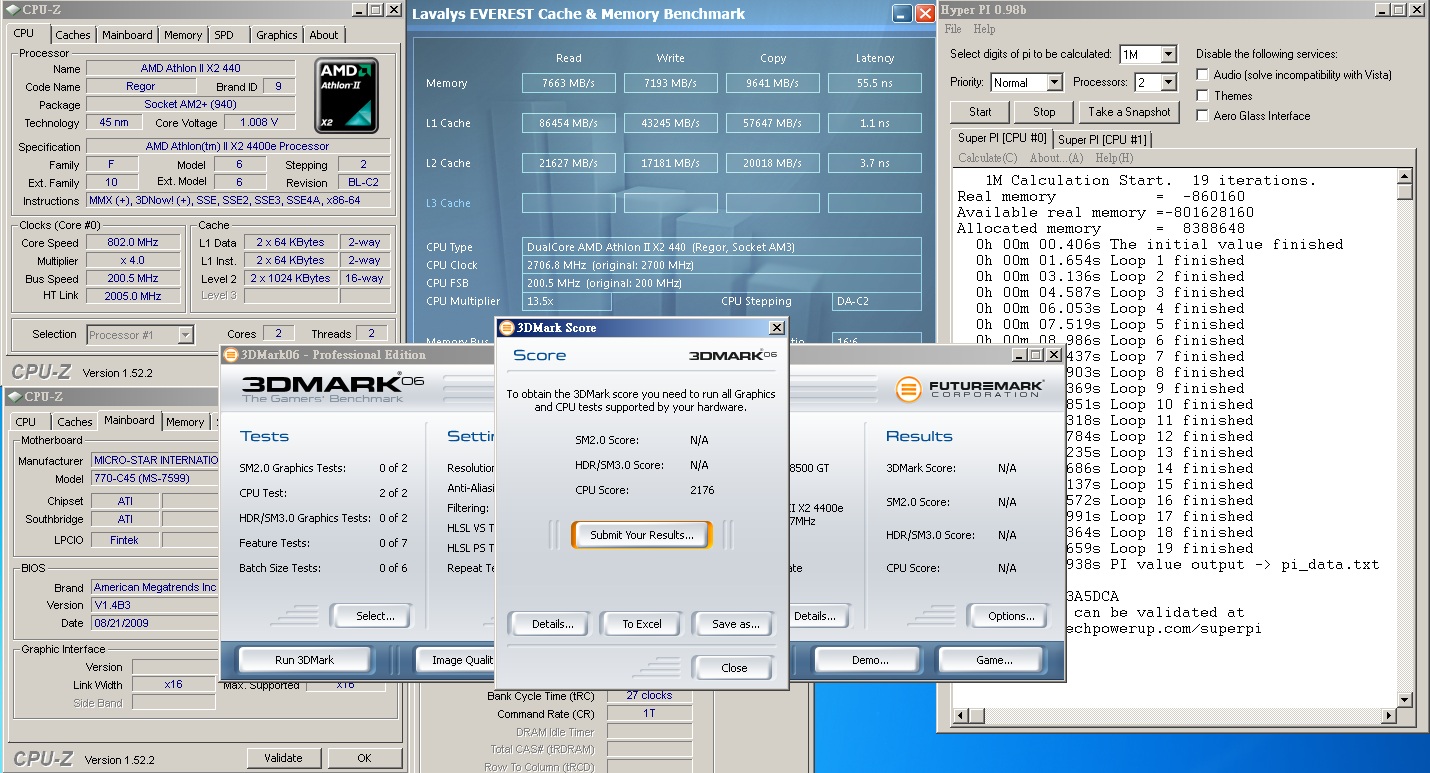Click the 3DMark06 window title icon
The image size is (1430, 773).
pyautogui.click(x=231, y=354)
